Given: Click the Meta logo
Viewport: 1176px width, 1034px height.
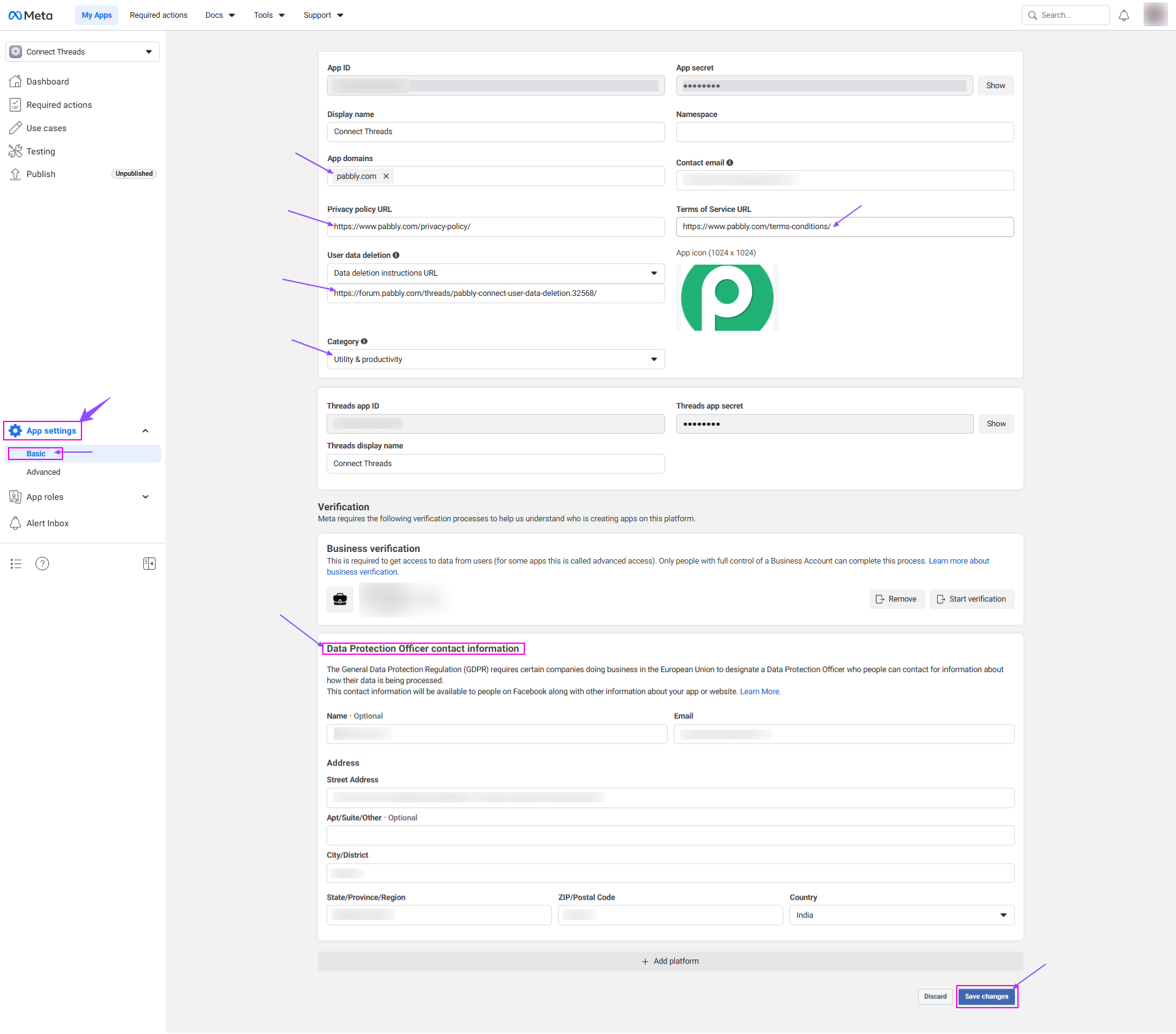Looking at the screenshot, I should [x=31, y=15].
